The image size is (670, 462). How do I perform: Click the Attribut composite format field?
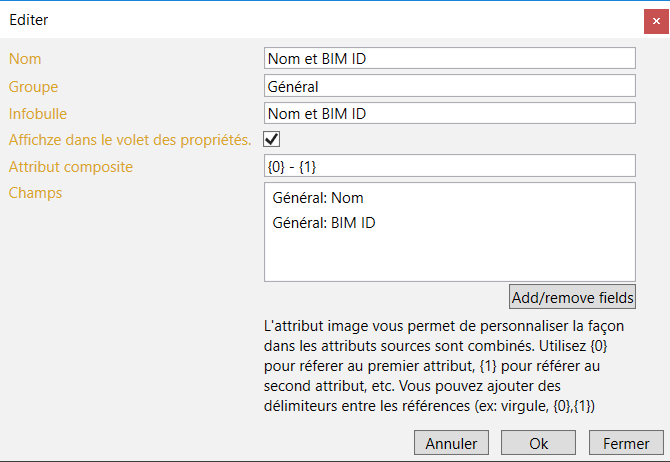coord(449,166)
